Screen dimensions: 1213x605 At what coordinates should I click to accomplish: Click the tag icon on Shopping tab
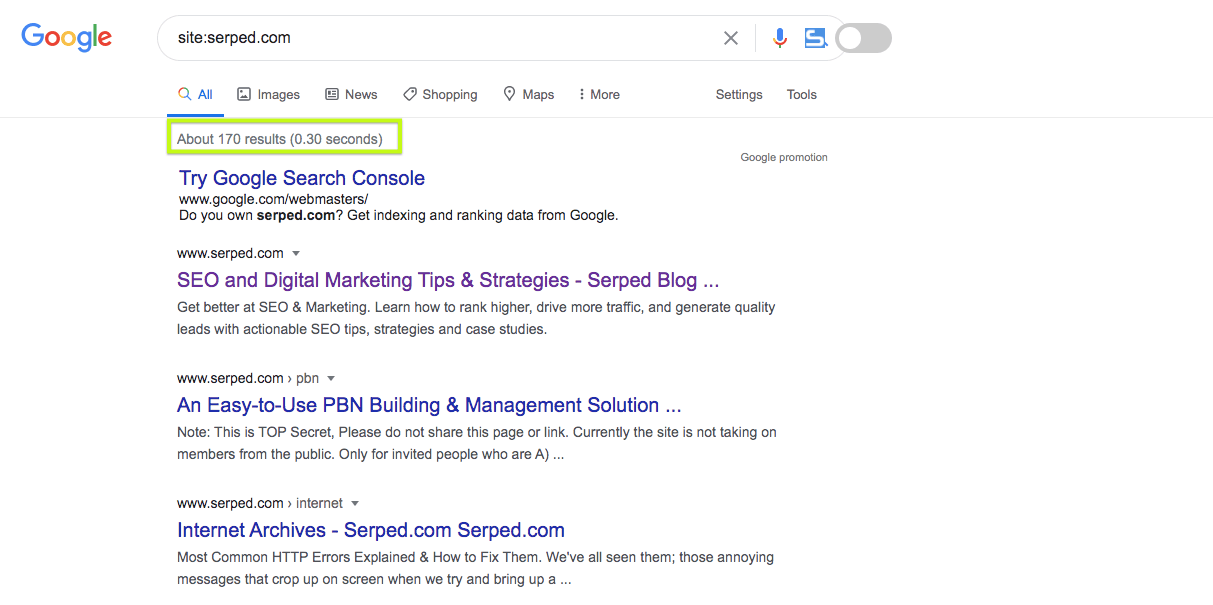(410, 94)
